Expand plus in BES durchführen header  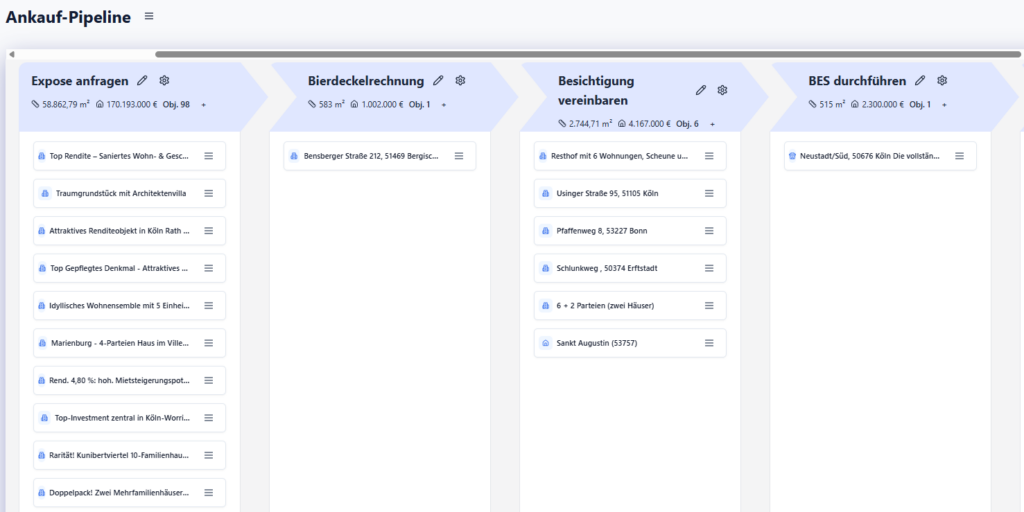944,104
